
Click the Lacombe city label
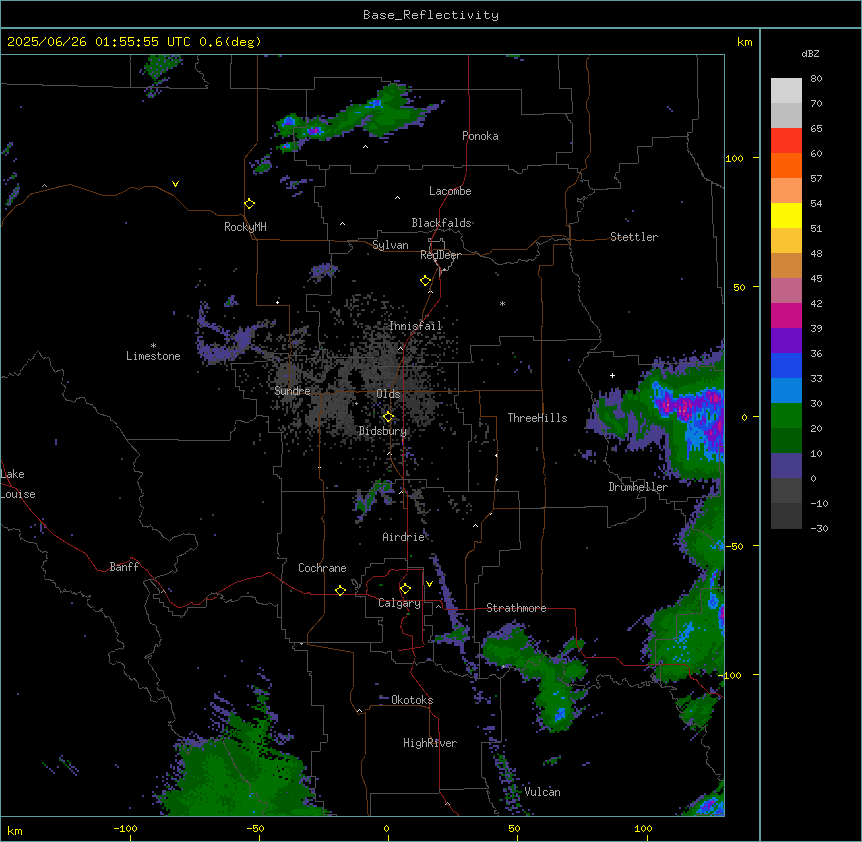pyautogui.click(x=450, y=191)
